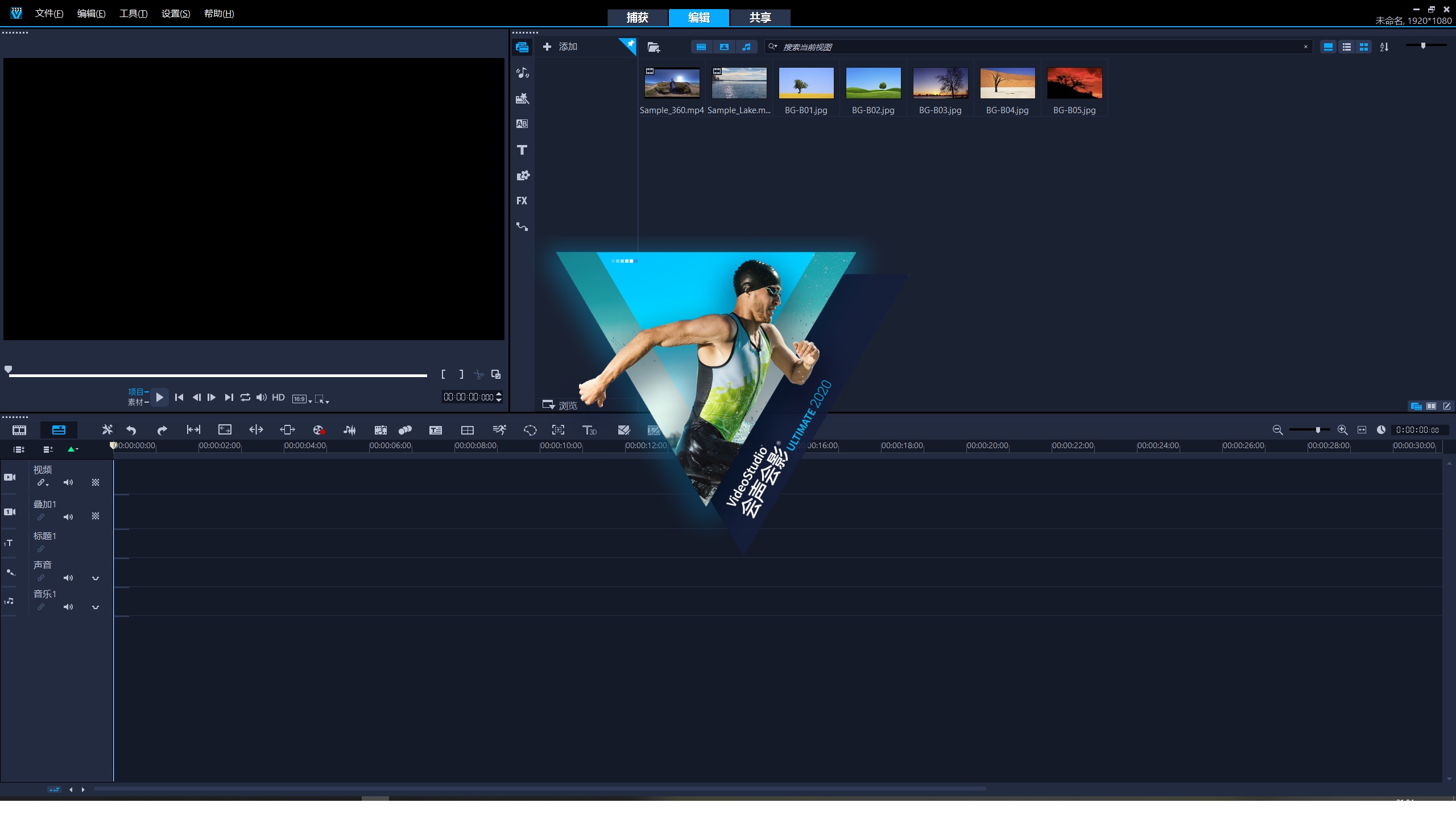Viewport: 1456px width, 819px height.
Task: Open the Sound library icon
Action: click(522, 73)
